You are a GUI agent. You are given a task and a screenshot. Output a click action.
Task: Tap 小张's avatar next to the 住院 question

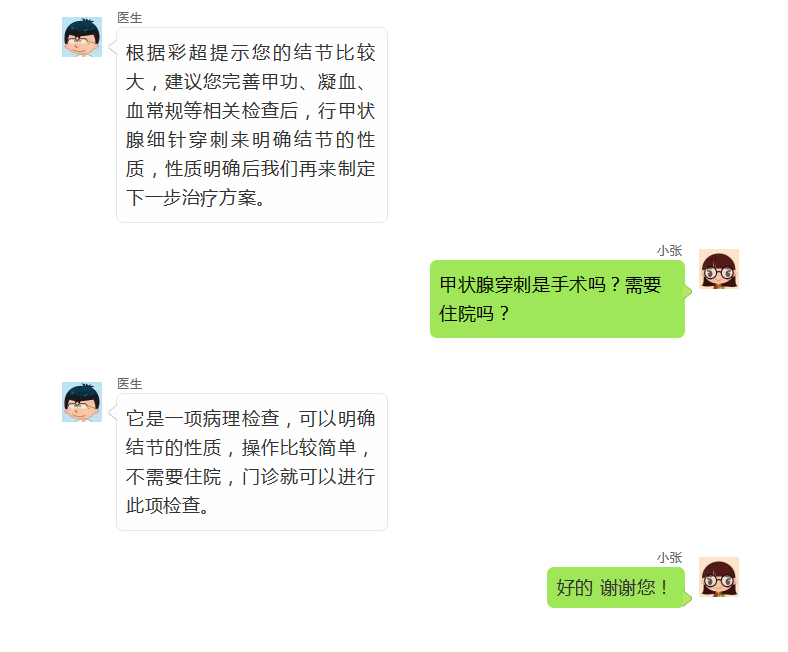point(719,269)
